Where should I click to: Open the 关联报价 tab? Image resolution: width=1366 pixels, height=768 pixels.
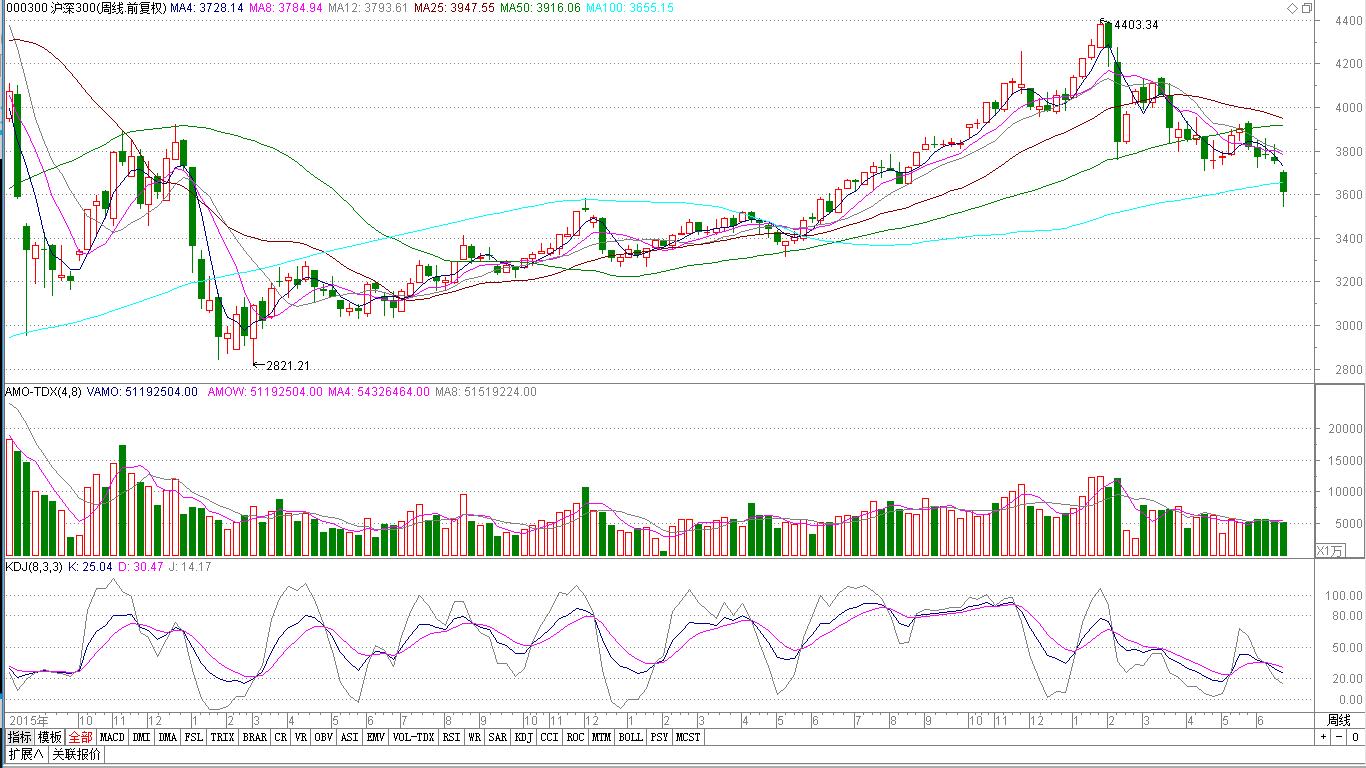[76, 754]
